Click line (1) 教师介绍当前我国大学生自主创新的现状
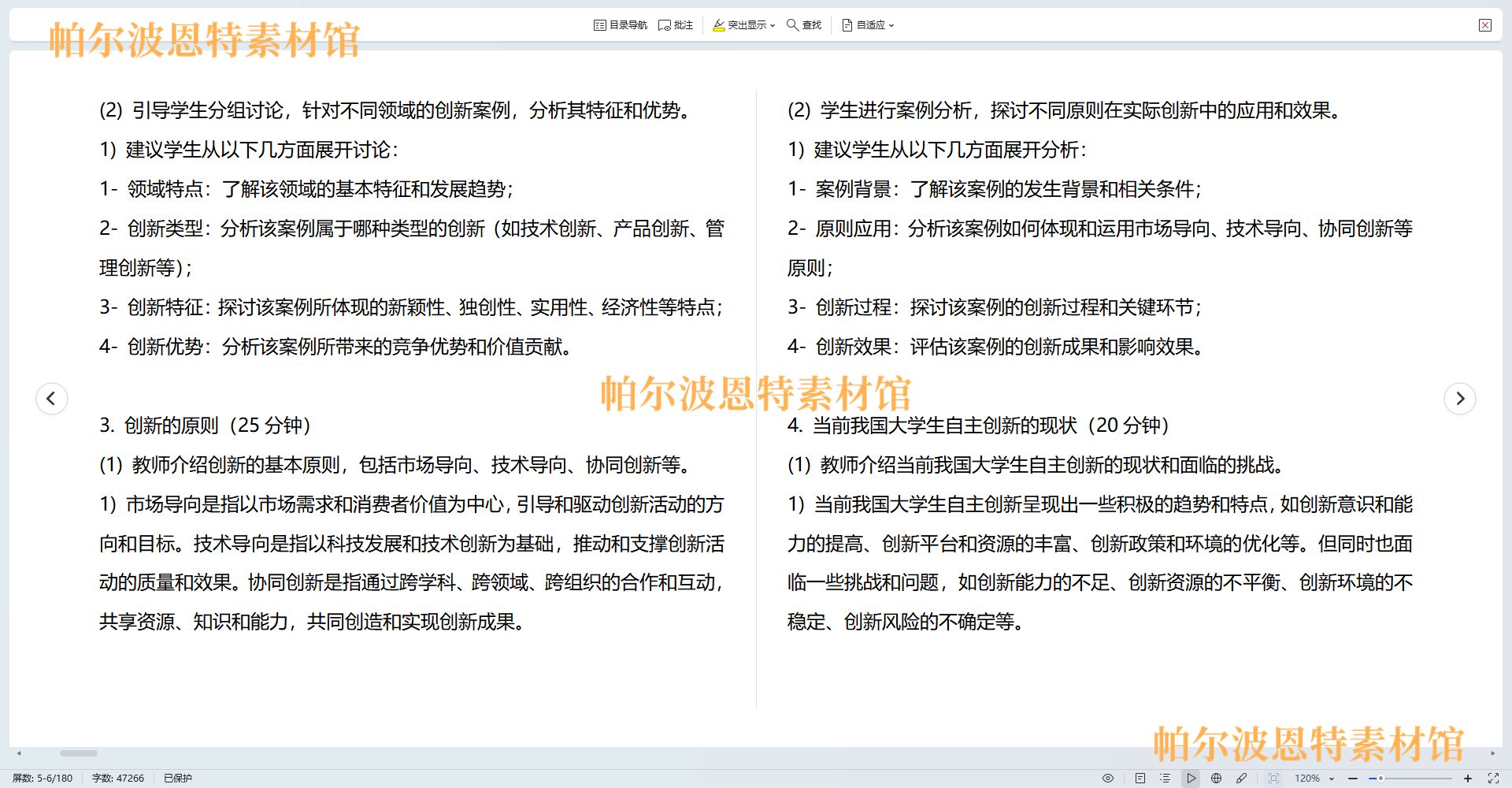 click(1037, 465)
